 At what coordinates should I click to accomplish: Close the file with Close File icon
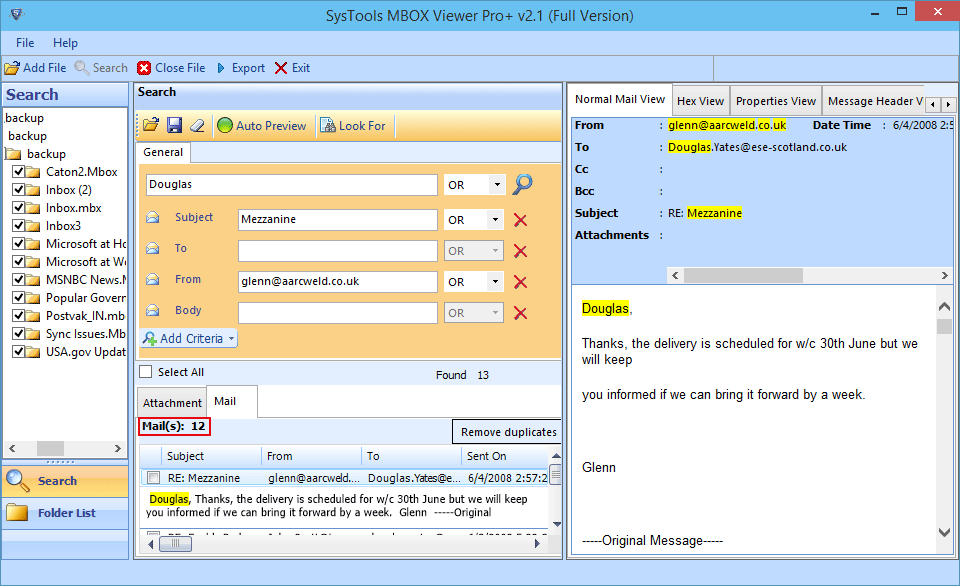click(144, 68)
